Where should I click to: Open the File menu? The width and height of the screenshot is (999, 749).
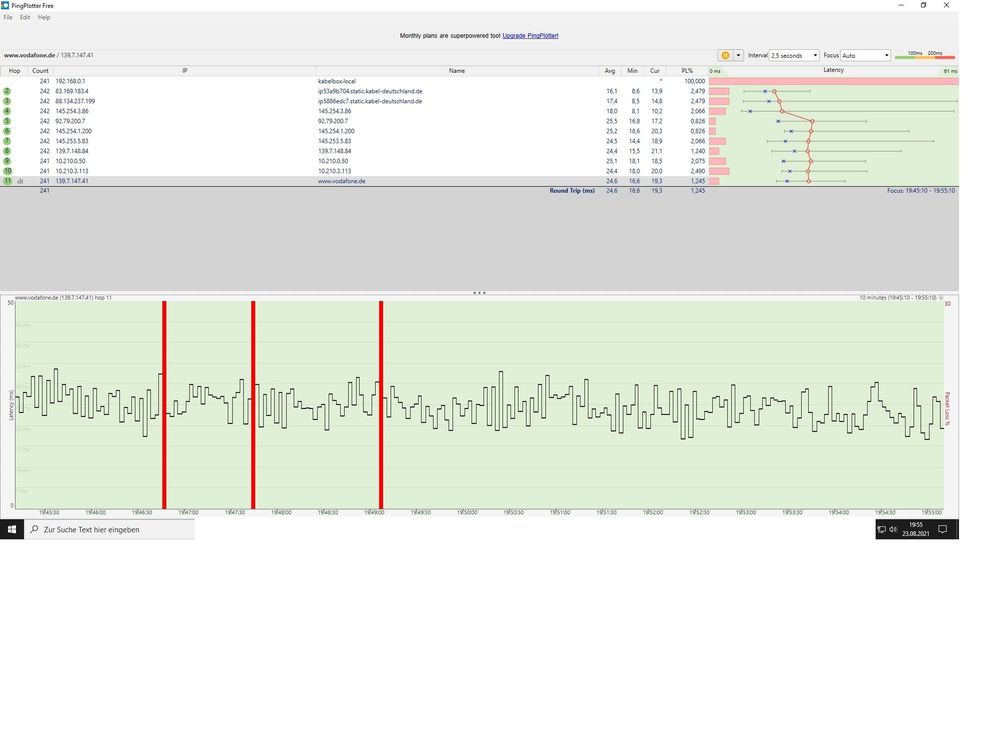click(8, 17)
